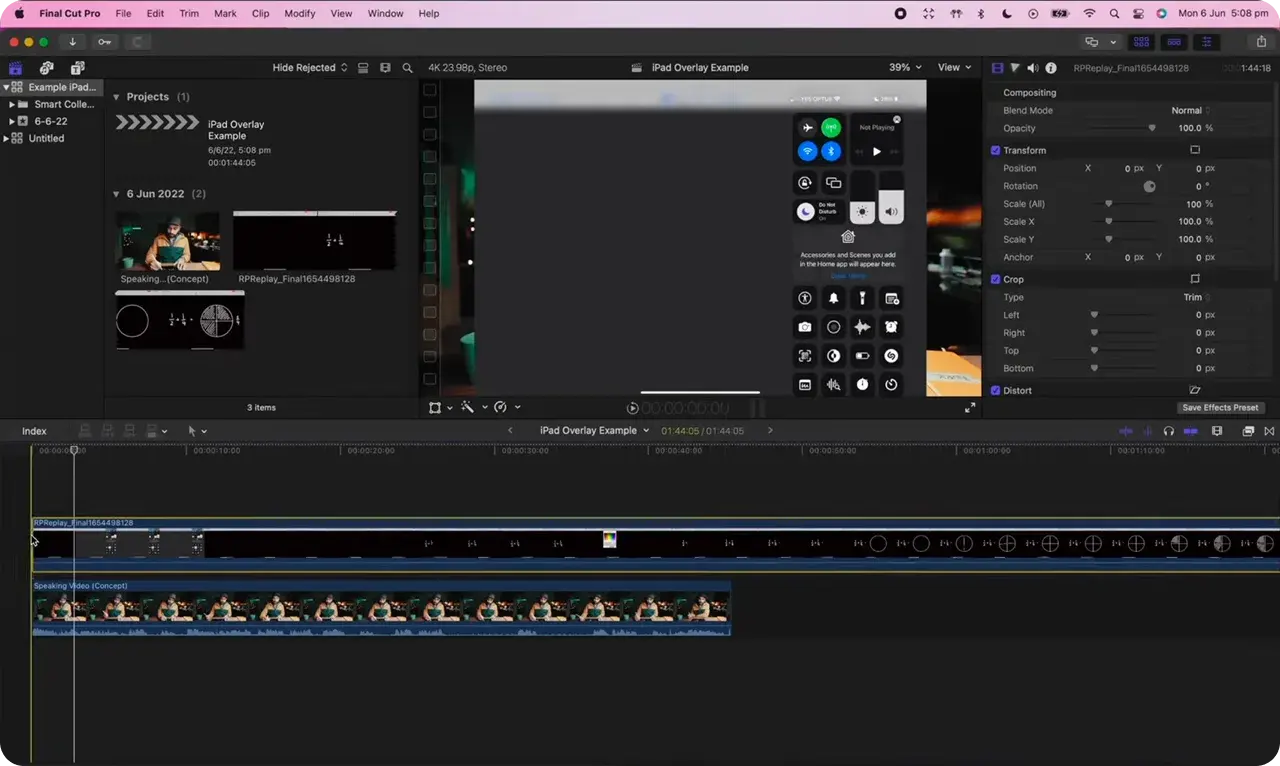Open the Color Inspector triangle icon
This screenshot has width=1280, height=766.
point(1015,68)
